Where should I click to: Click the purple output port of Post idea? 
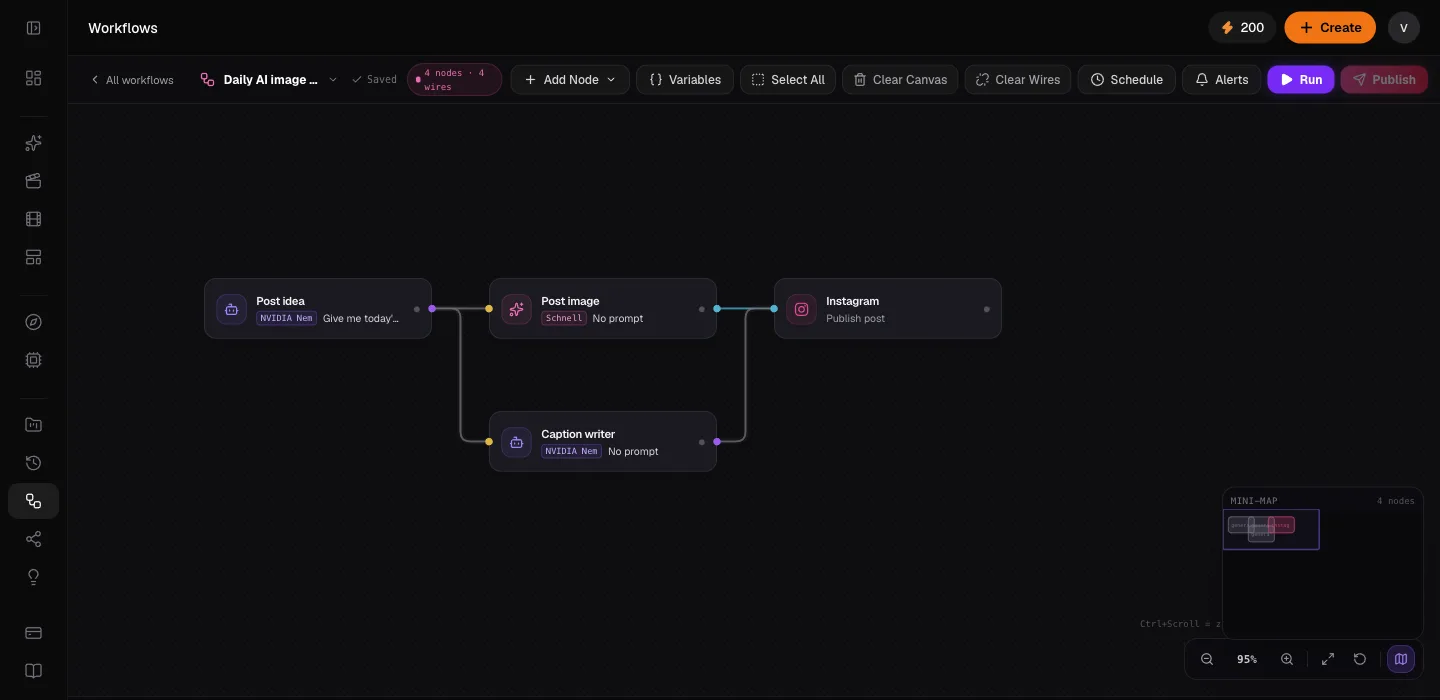(432, 309)
